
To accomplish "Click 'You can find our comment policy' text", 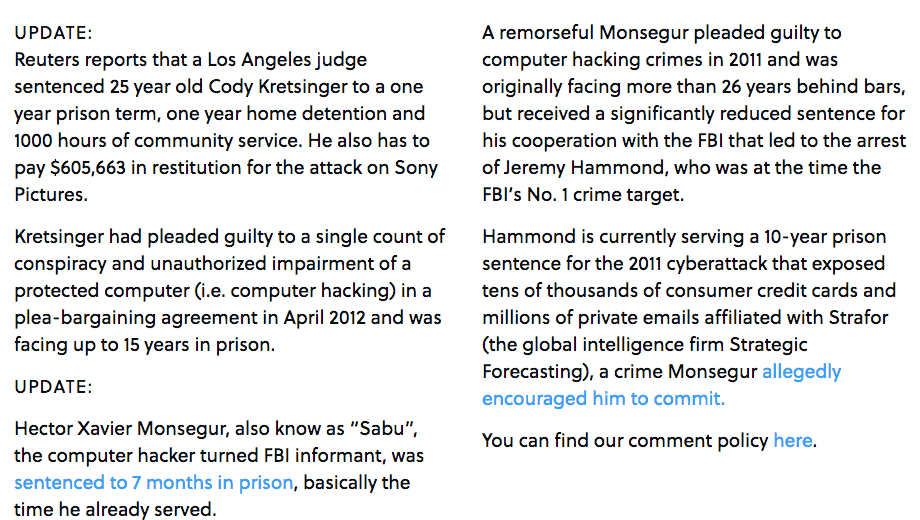I will (x=625, y=440).
